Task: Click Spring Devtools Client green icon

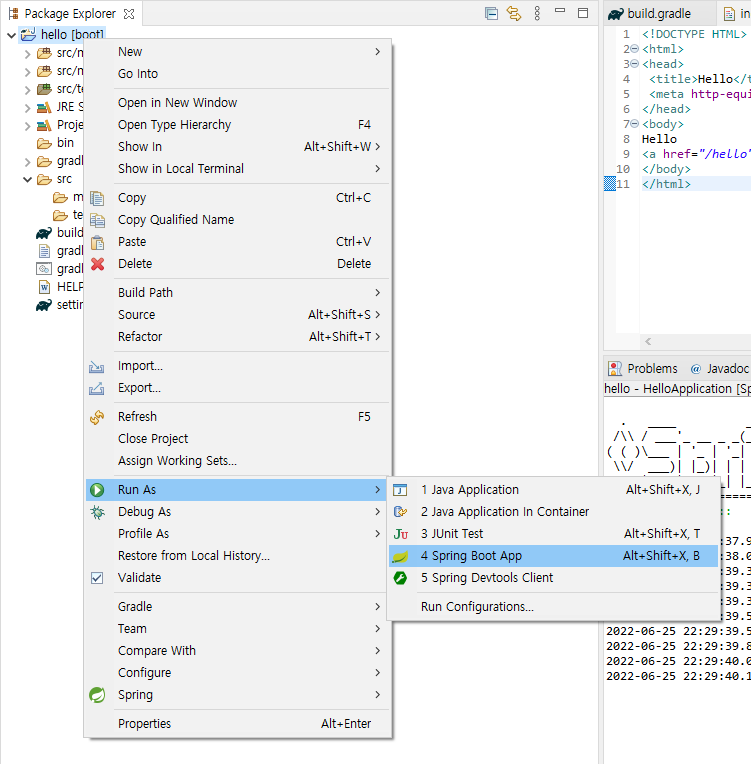Action: coord(400,578)
